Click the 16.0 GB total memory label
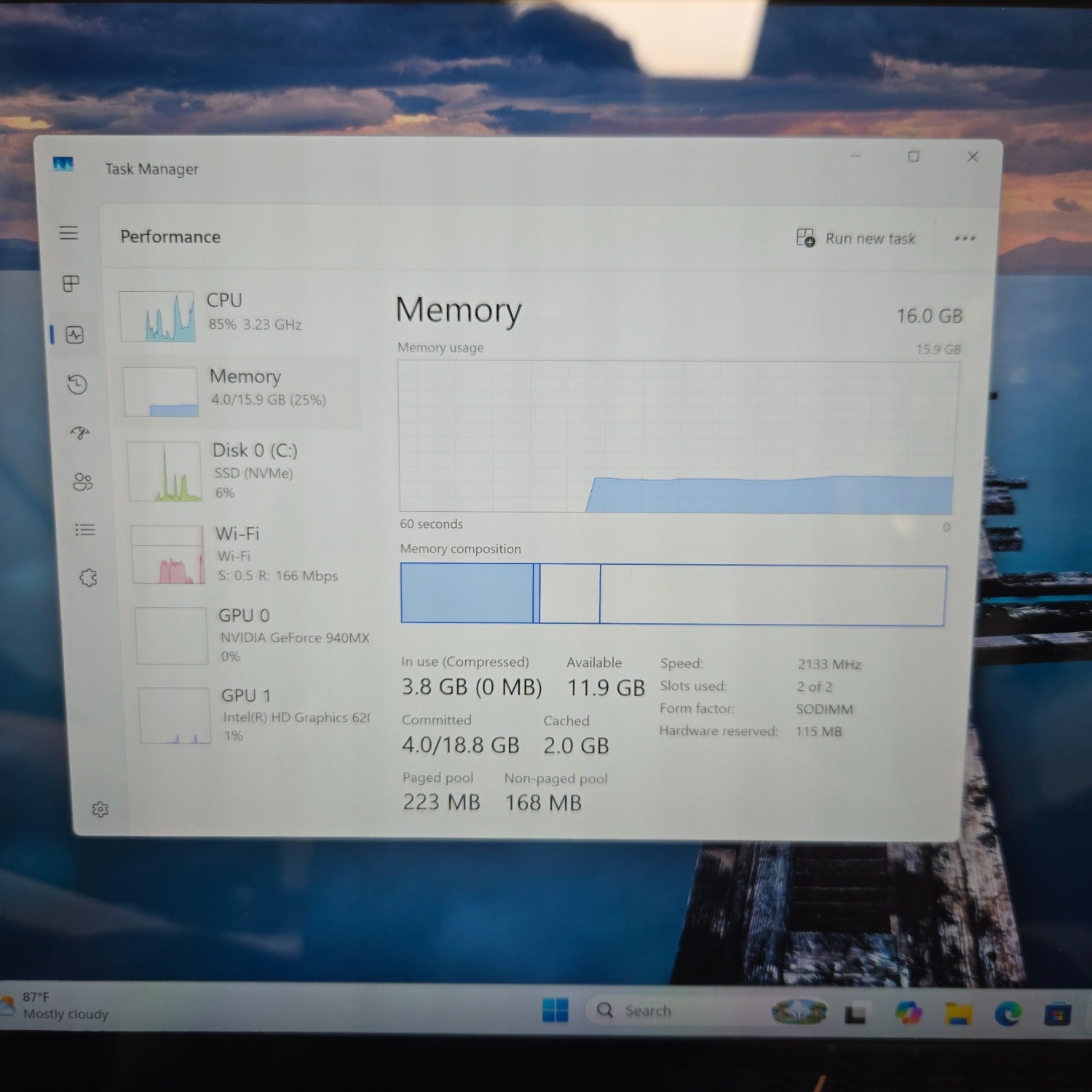This screenshot has width=1092, height=1092. (929, 316)
